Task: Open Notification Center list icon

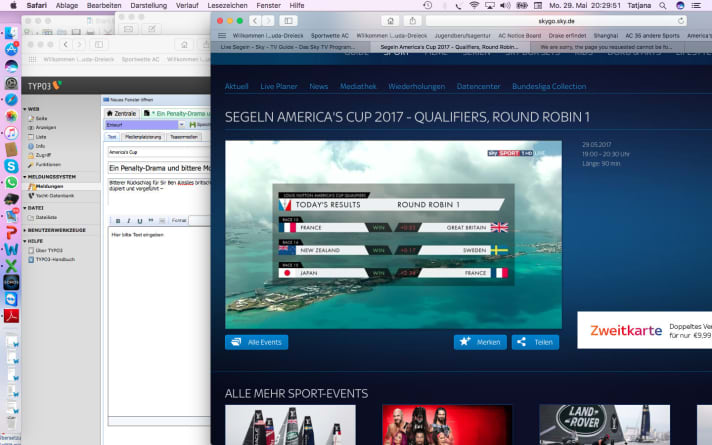Action: coord(696,5)
